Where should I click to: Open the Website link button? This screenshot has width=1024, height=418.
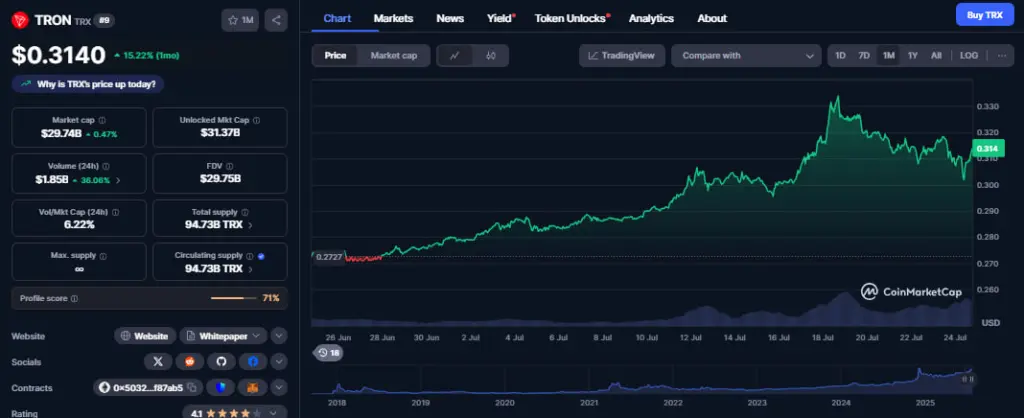click(145, 336)
